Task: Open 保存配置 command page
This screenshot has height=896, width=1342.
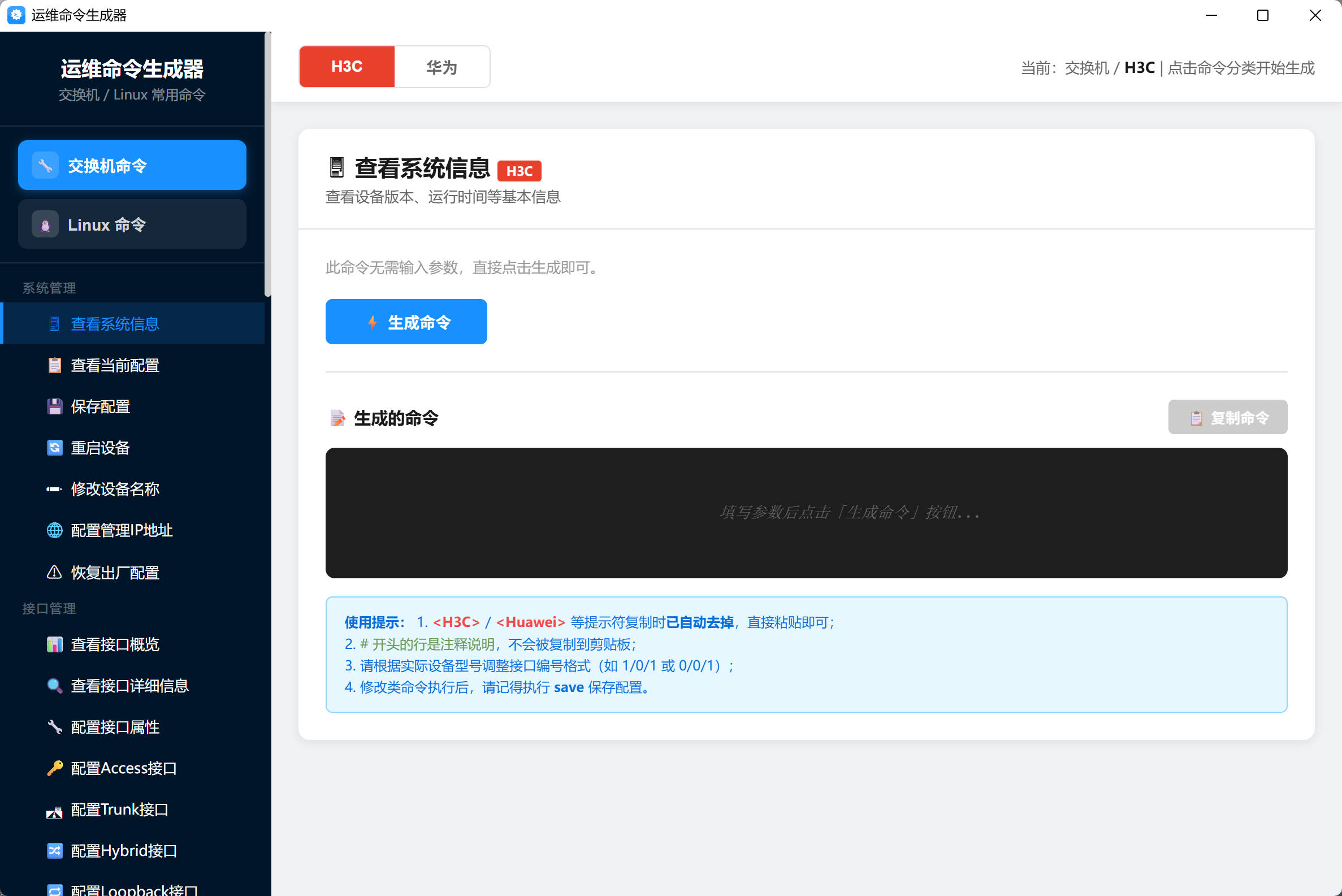Action: (x=133, y=406)
